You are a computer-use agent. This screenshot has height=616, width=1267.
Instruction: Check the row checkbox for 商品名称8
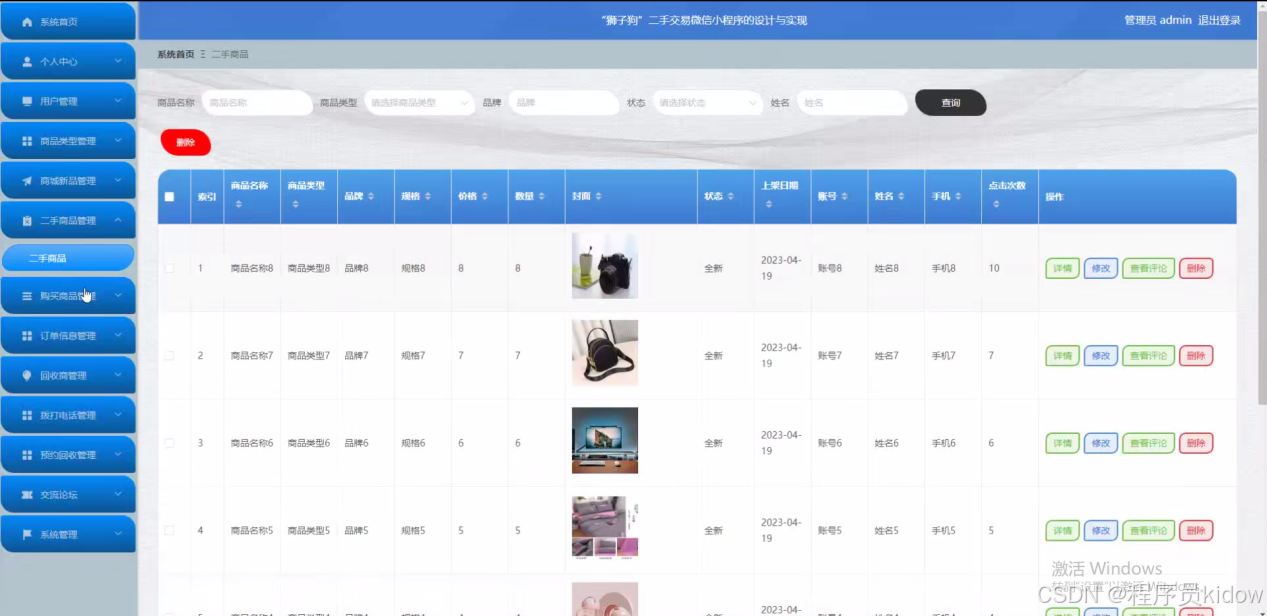169,268
